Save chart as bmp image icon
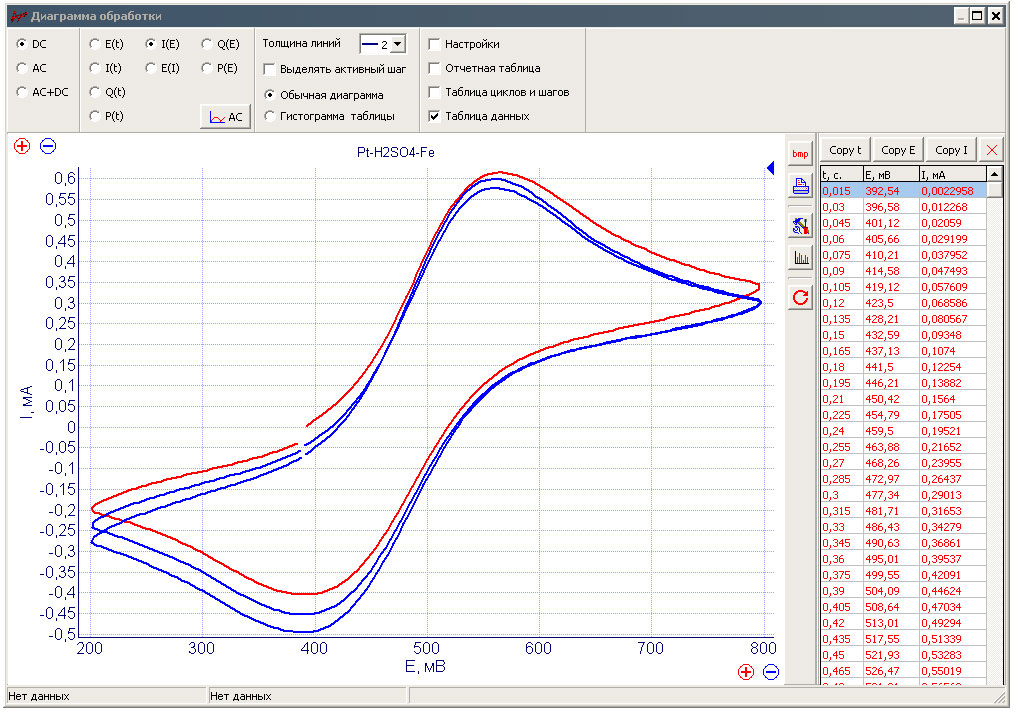Screen dimensions: 1016x713 (800, 154)
